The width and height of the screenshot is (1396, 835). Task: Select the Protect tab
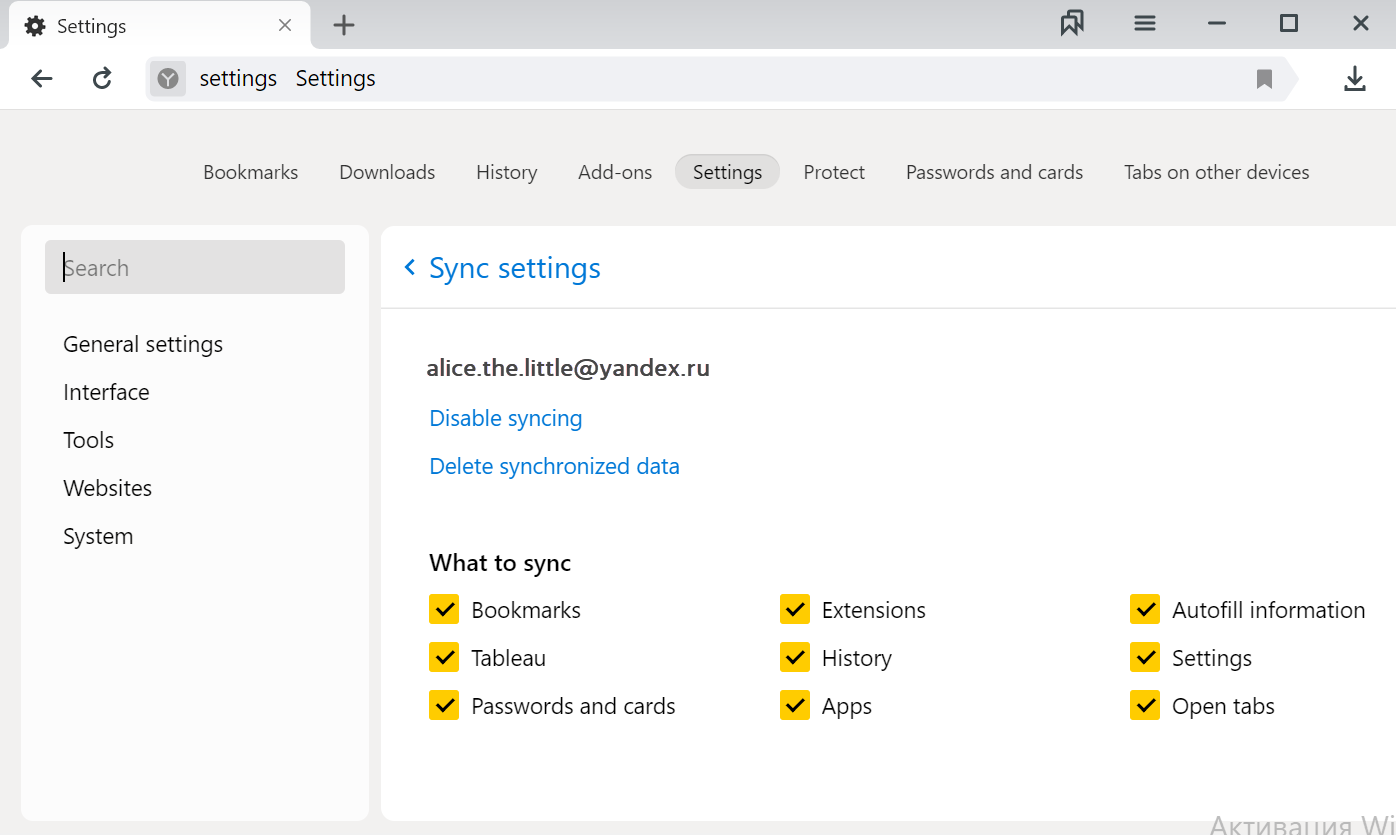click(834, 172)
